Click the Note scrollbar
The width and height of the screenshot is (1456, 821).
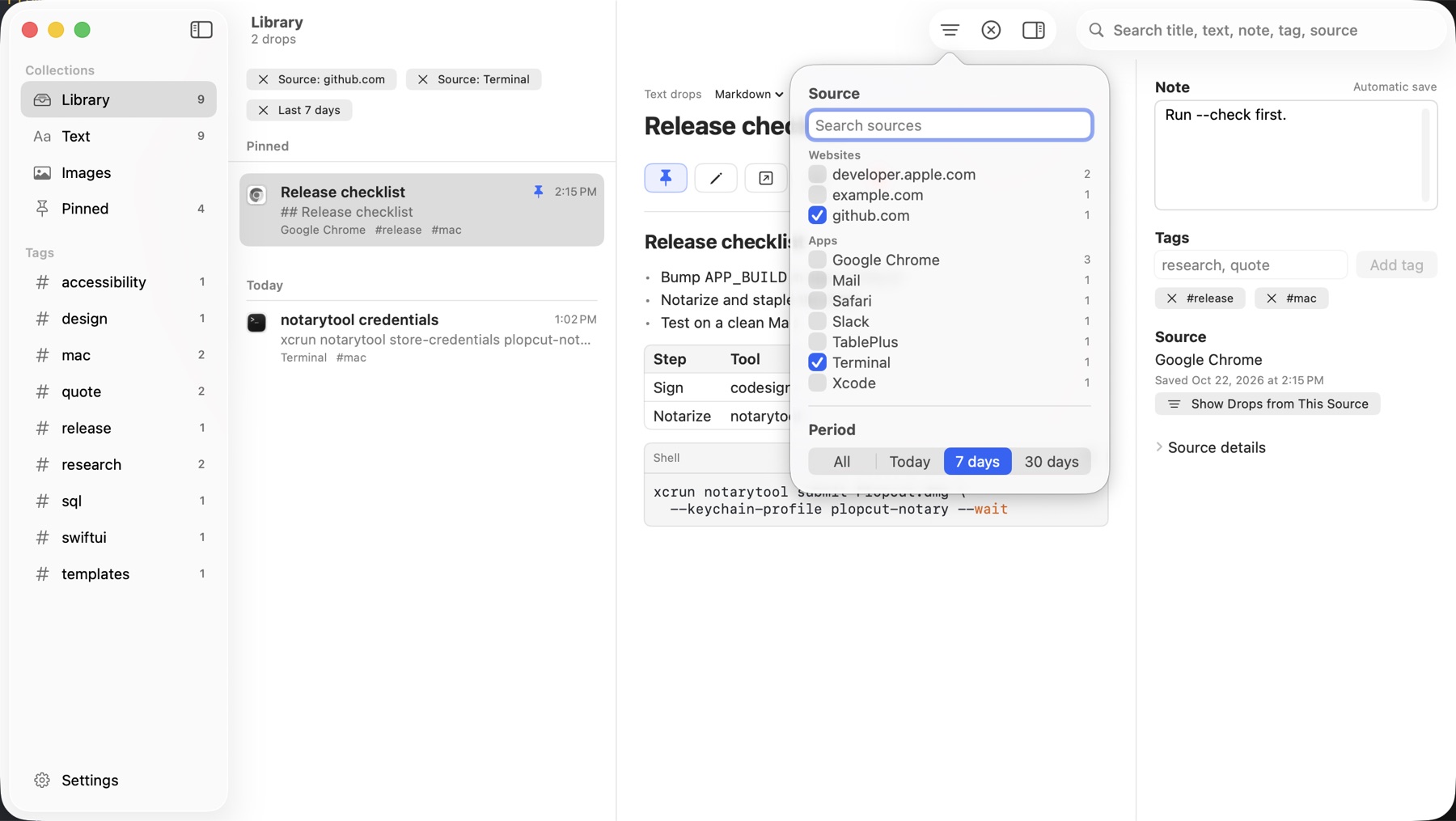(x=1425, y=155)
